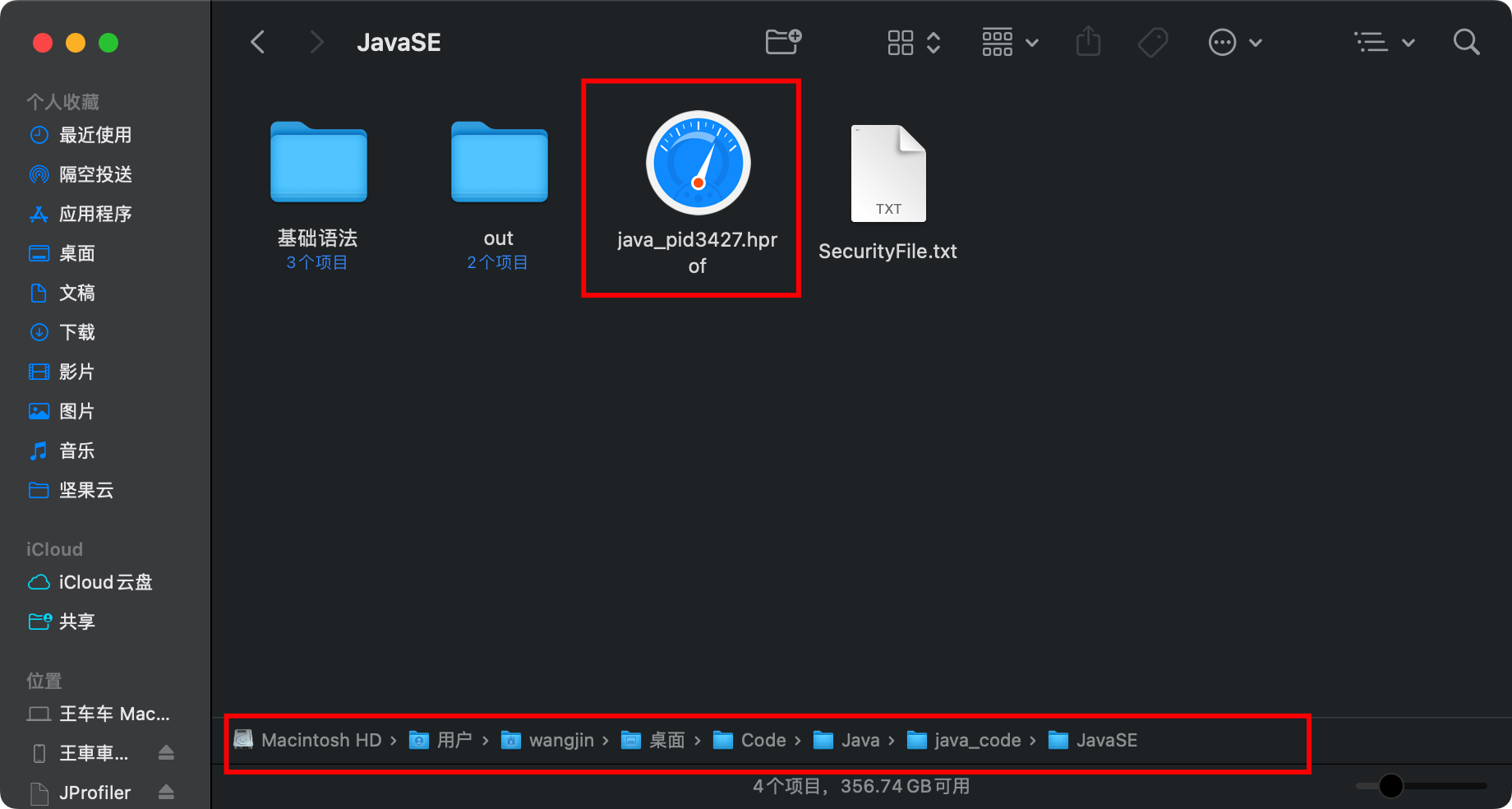Viewport: 1512px width, 809px height.
Task: Click java_code in the path bar
Action: [964, 740]
